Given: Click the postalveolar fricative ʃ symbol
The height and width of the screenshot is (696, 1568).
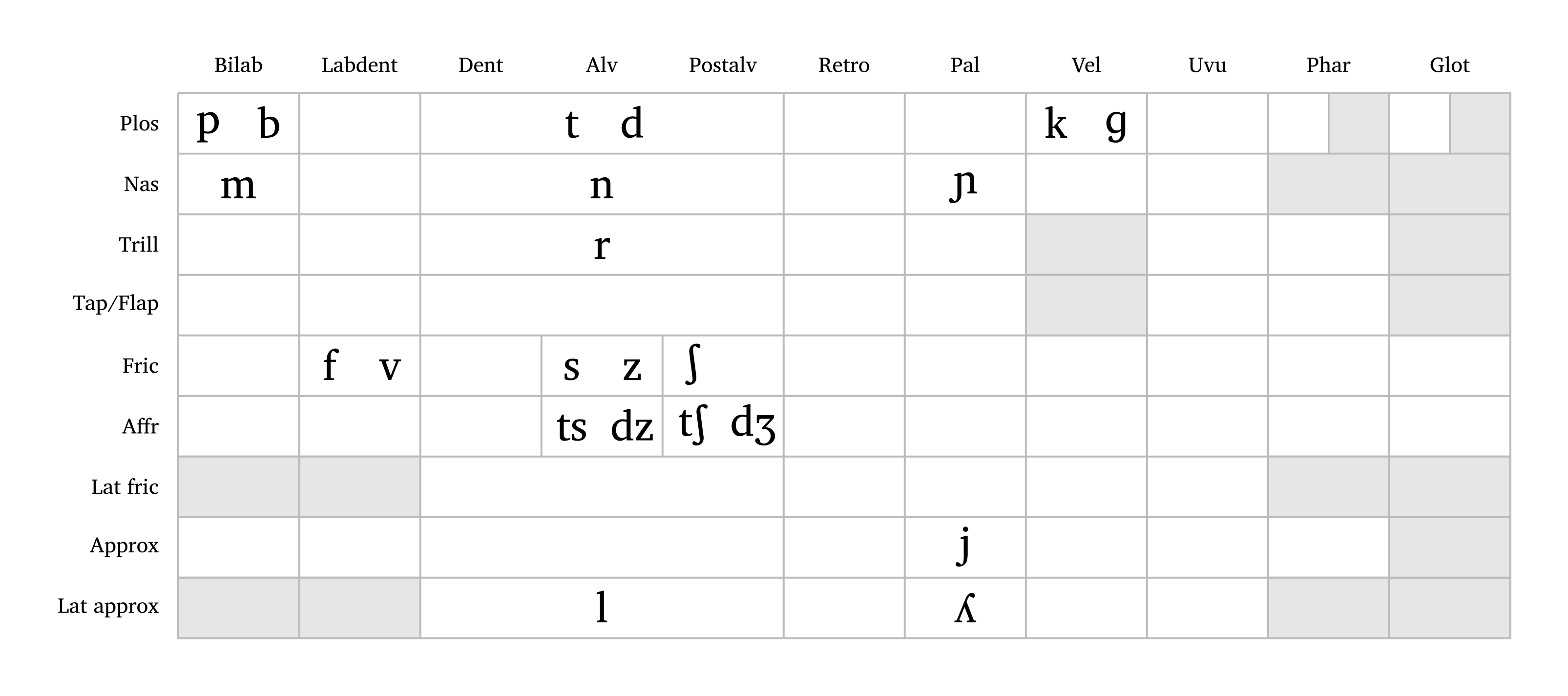Looking at the screenshot, I should tap(693, 365).
